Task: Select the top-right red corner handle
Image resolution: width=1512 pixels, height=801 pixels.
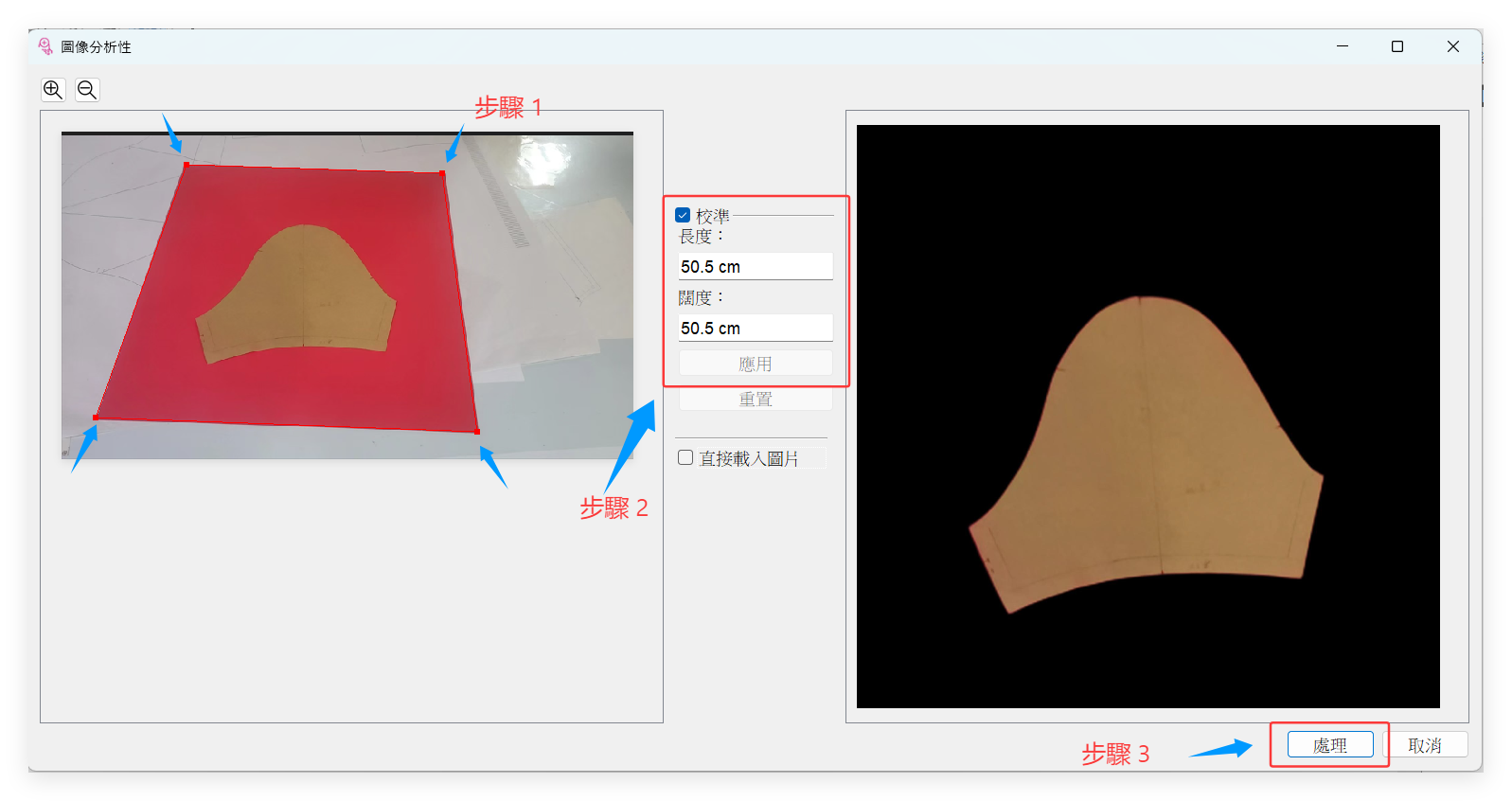Action: [442, 173]
